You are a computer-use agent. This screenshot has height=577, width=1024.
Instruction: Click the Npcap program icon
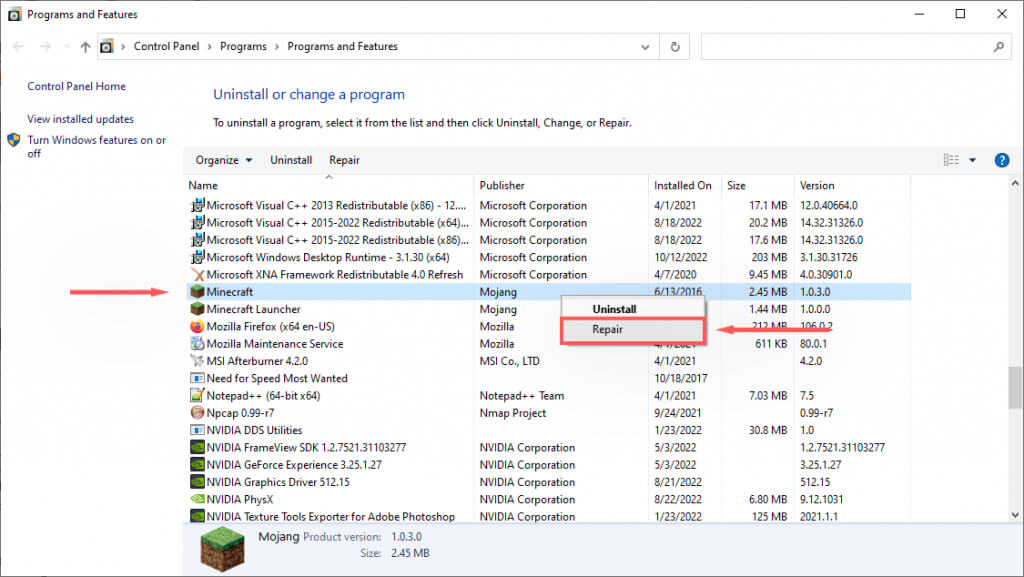(x=197, y=413)
